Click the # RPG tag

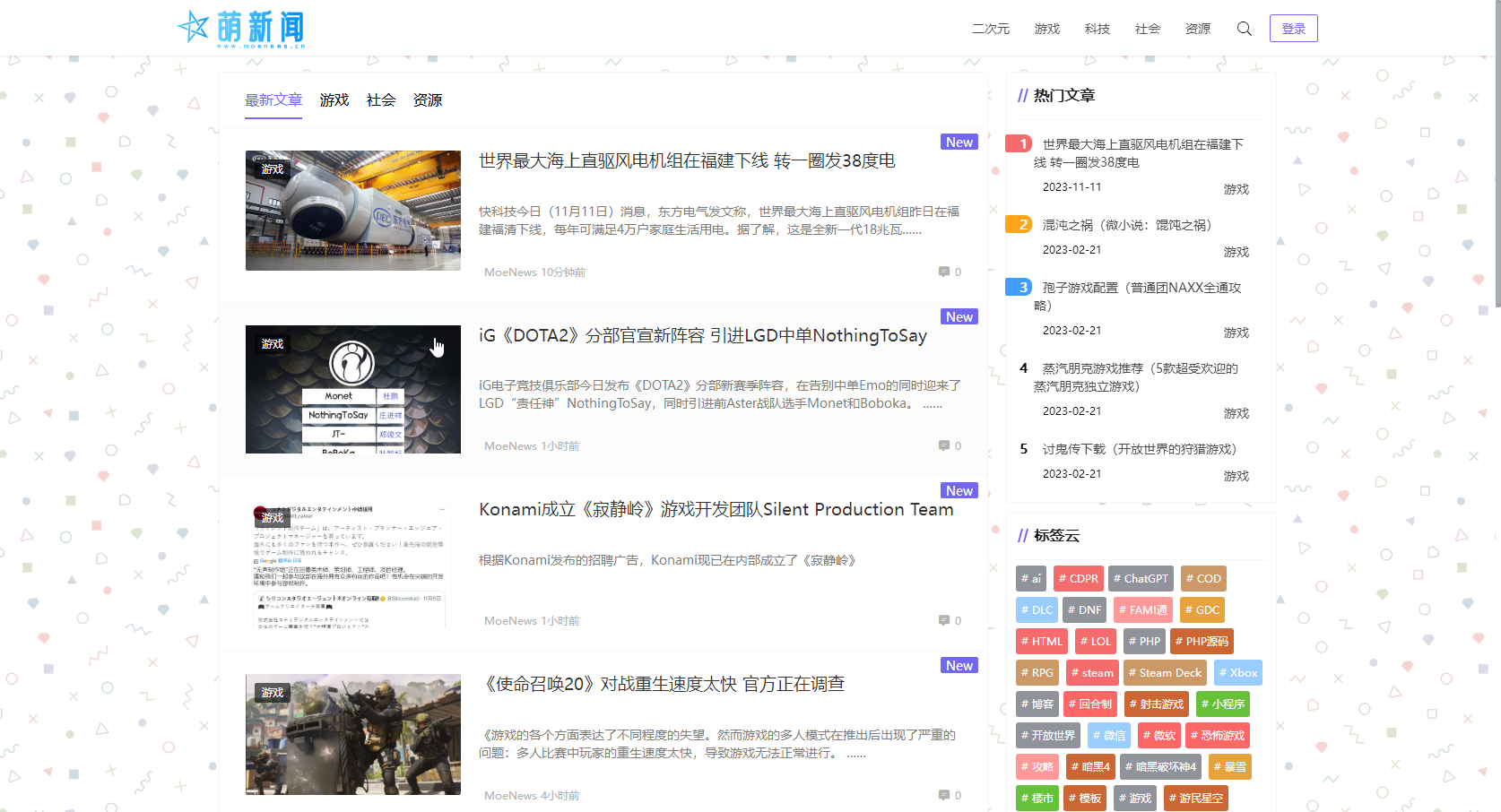[1037, 673]
